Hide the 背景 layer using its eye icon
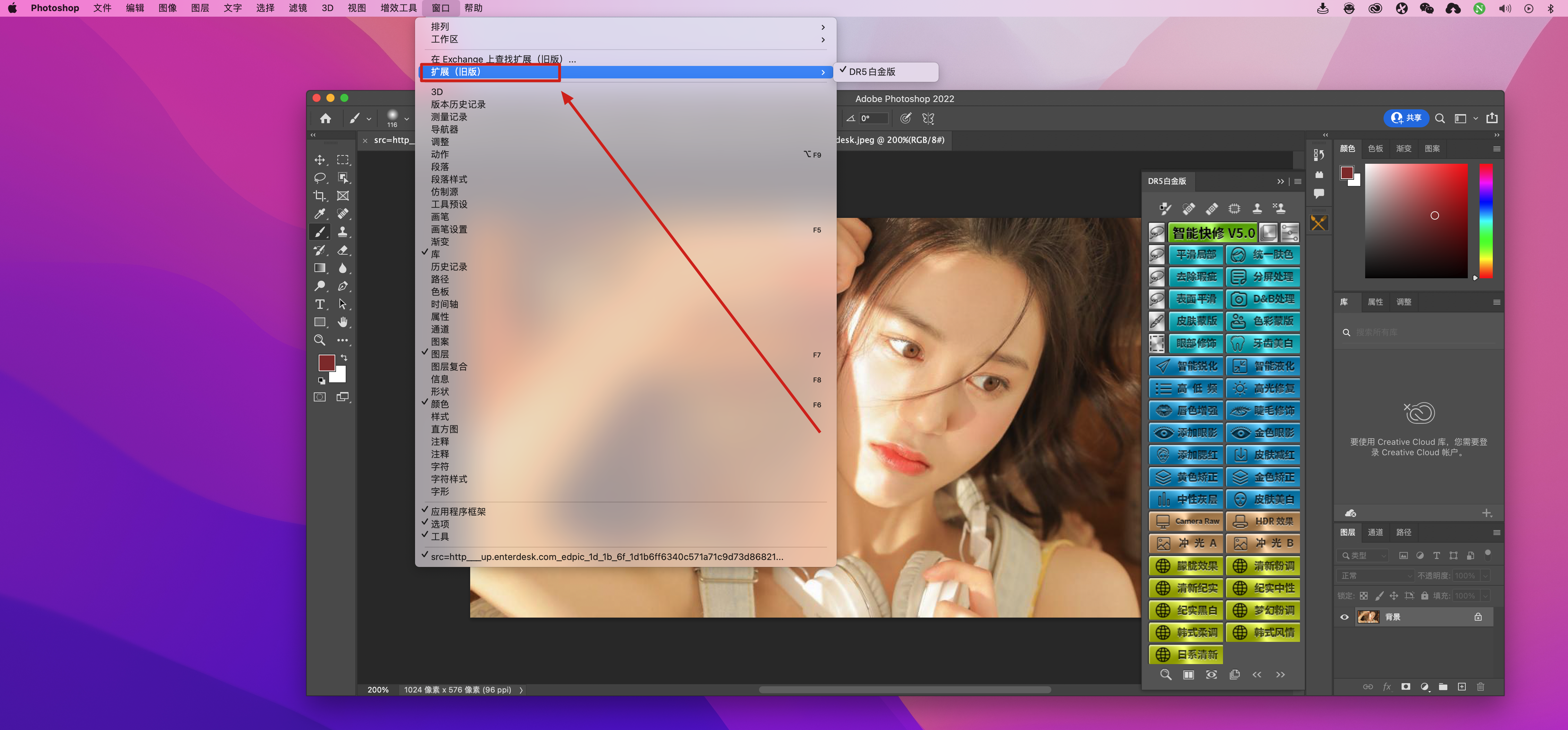The height and width of the screenshot is (730, 1568). (1344, 617)
